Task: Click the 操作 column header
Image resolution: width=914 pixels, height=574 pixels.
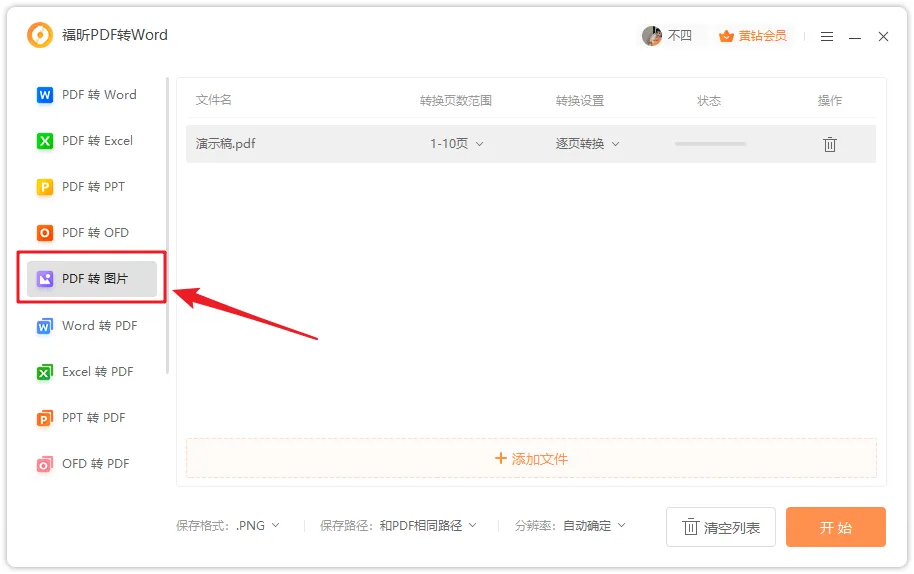Action: 829,100
